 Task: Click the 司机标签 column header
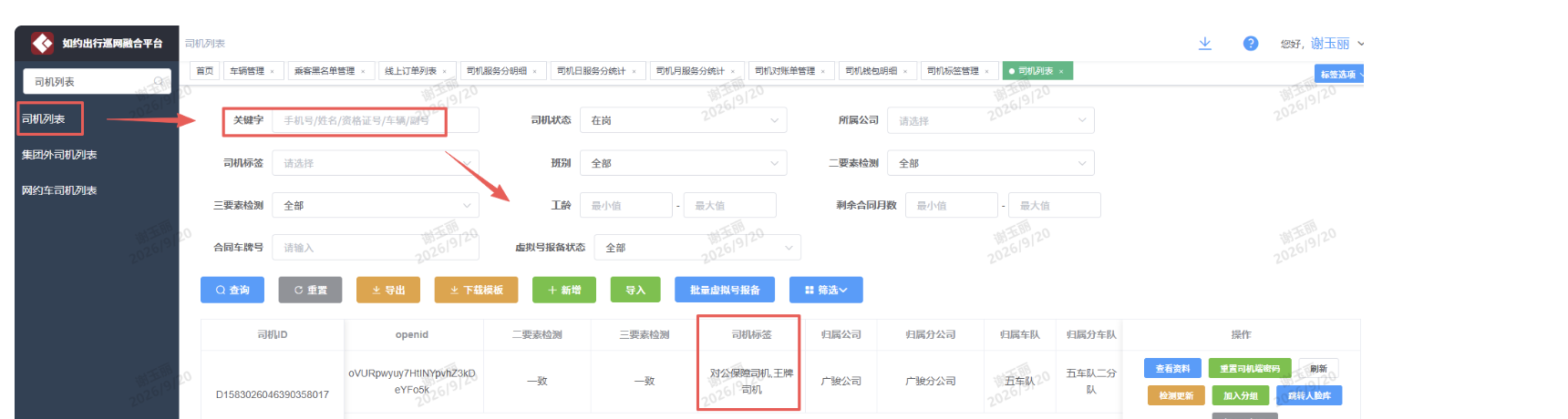click(751, 334)
